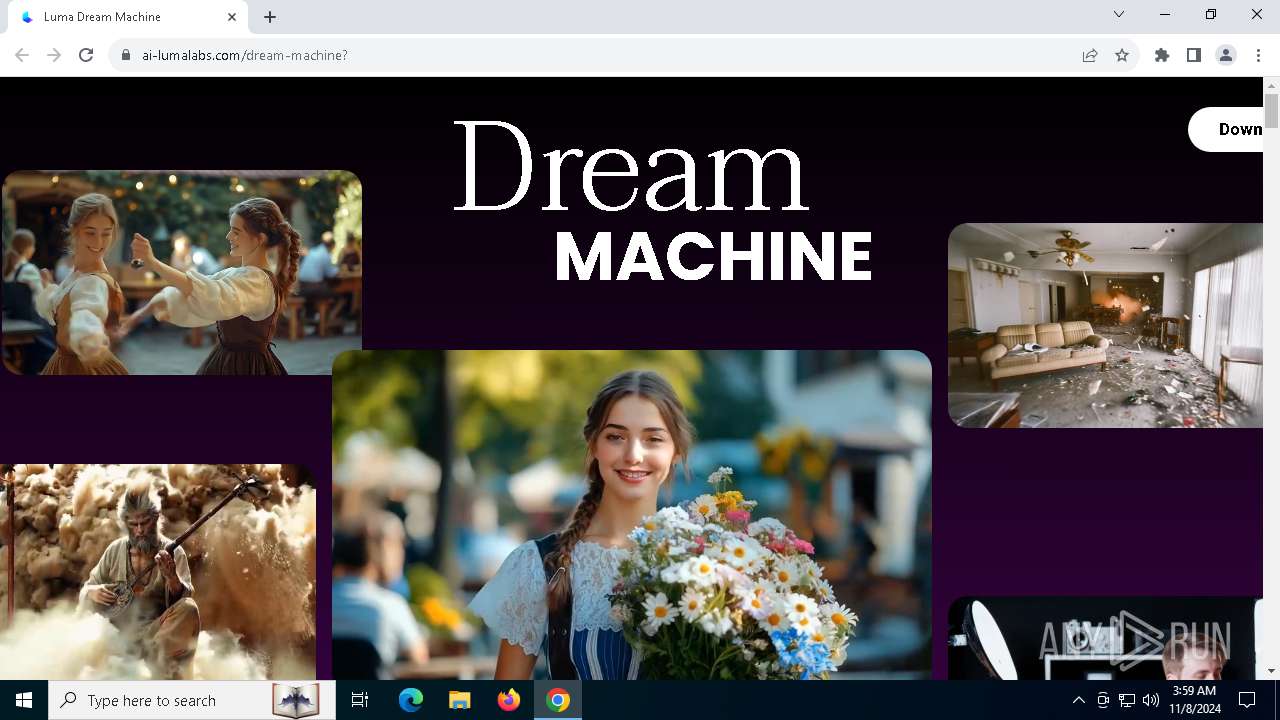Image resolution: width=1280 pixels, height=720 pixels.
Task: Click the page scrollbar thumb
Action: [1271, 111]
